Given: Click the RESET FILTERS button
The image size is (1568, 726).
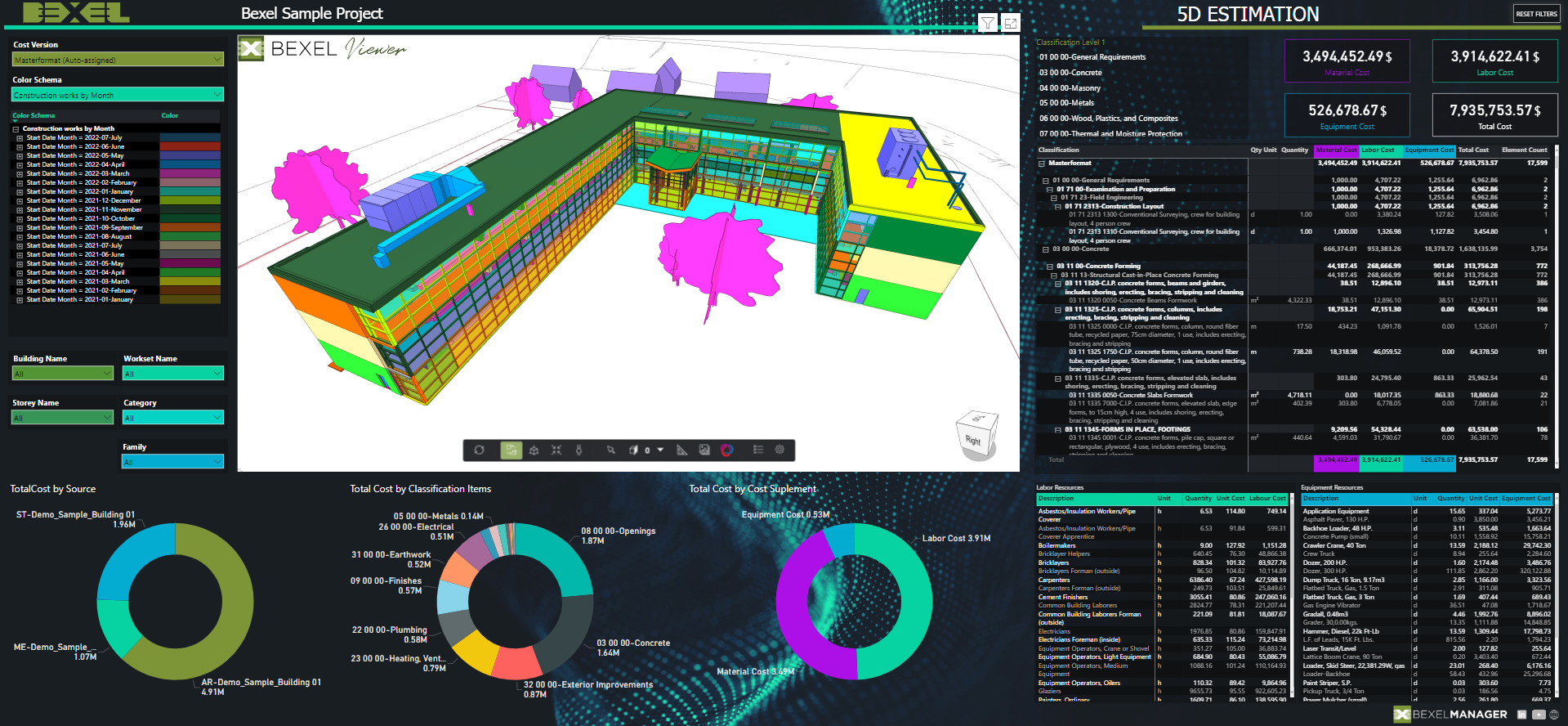Looking at the screenshot, I should [x=1536, y=14].
